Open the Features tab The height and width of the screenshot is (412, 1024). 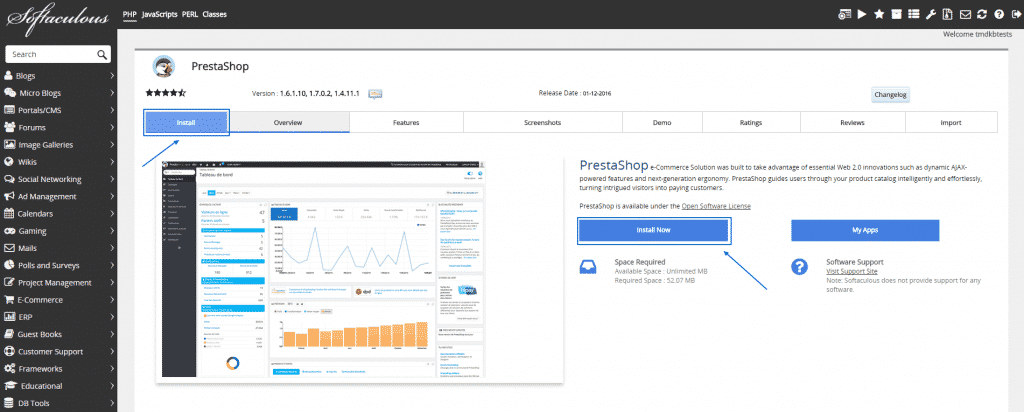pos(406,122)
